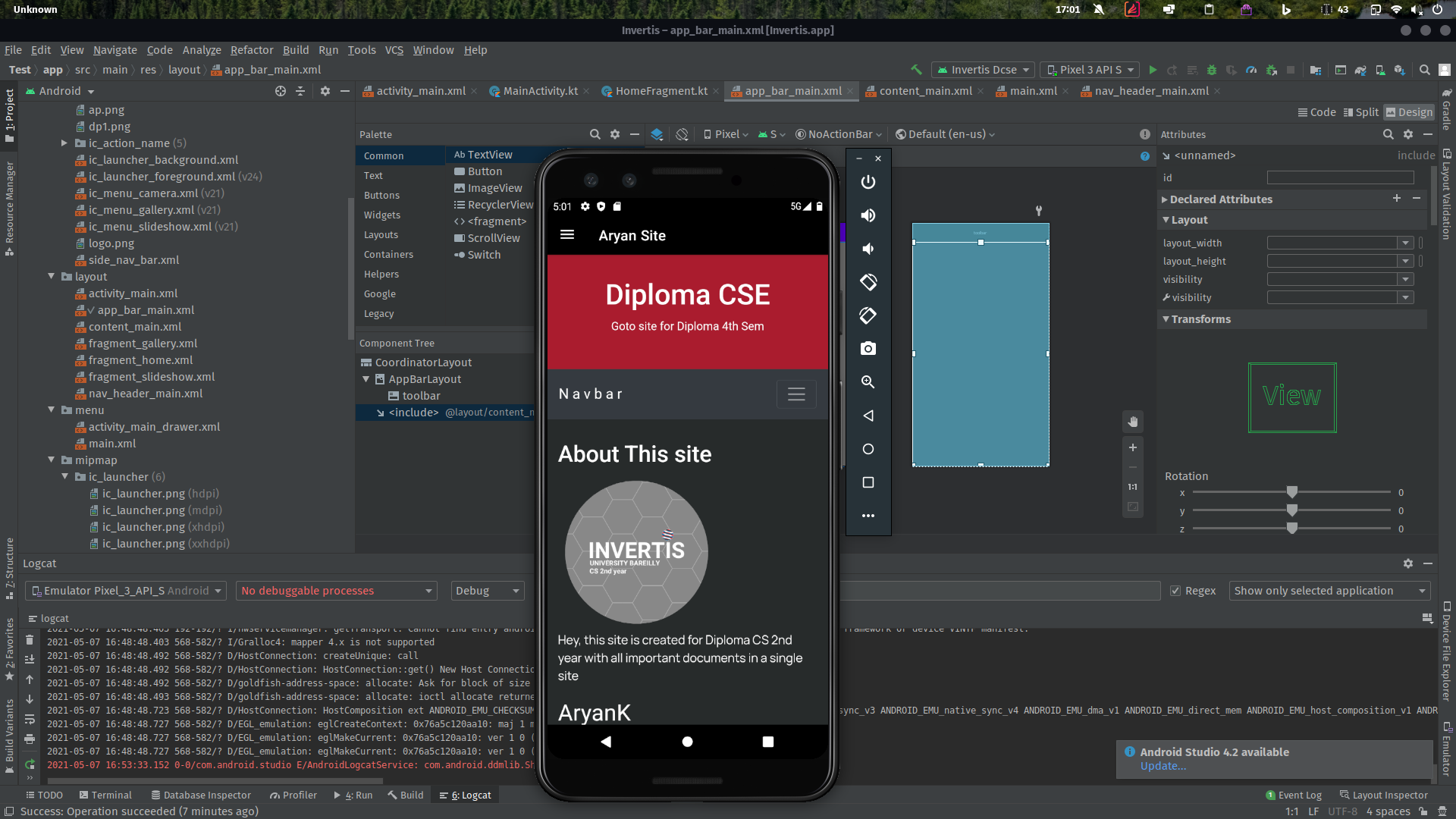
Task: Run the app with the green play button
Action: 1153,70
